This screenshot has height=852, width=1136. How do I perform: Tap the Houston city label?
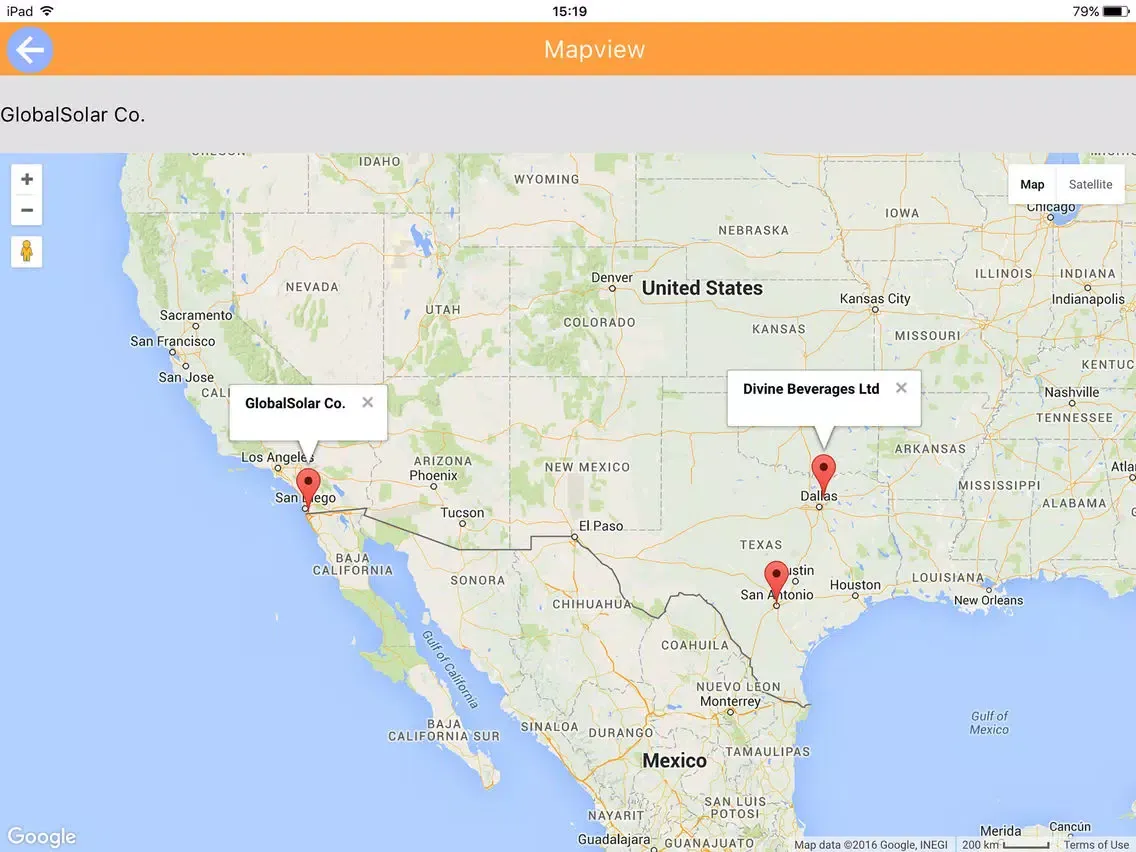[x=855, y=585]
